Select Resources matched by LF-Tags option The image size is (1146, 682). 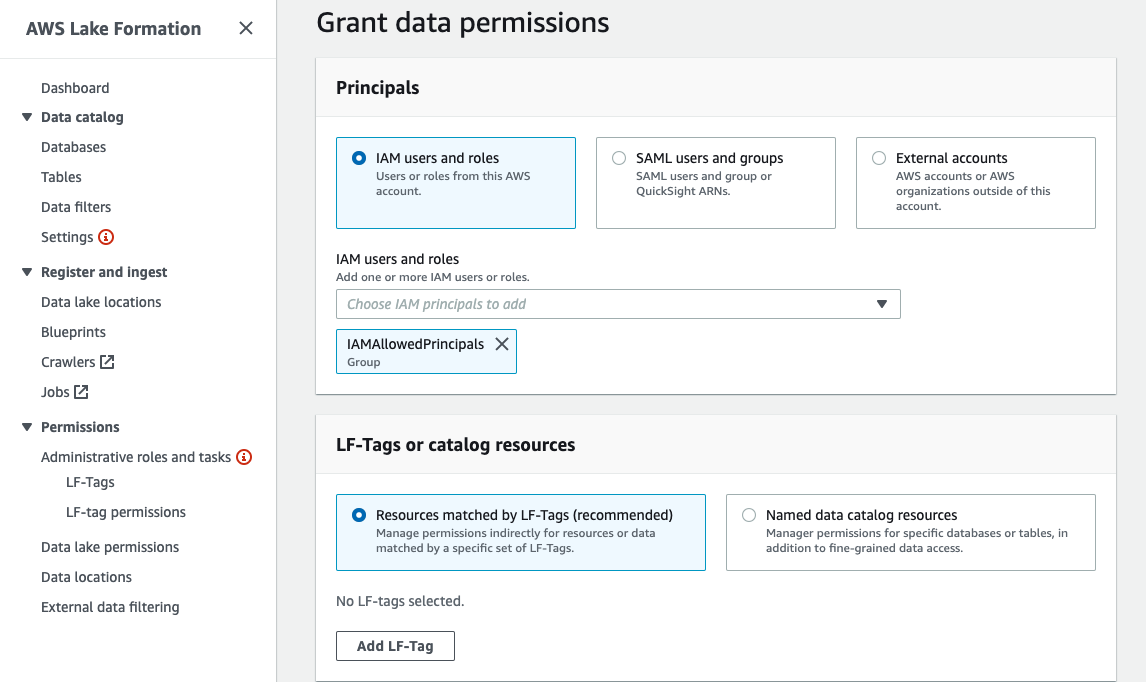[x=359, y=515]
